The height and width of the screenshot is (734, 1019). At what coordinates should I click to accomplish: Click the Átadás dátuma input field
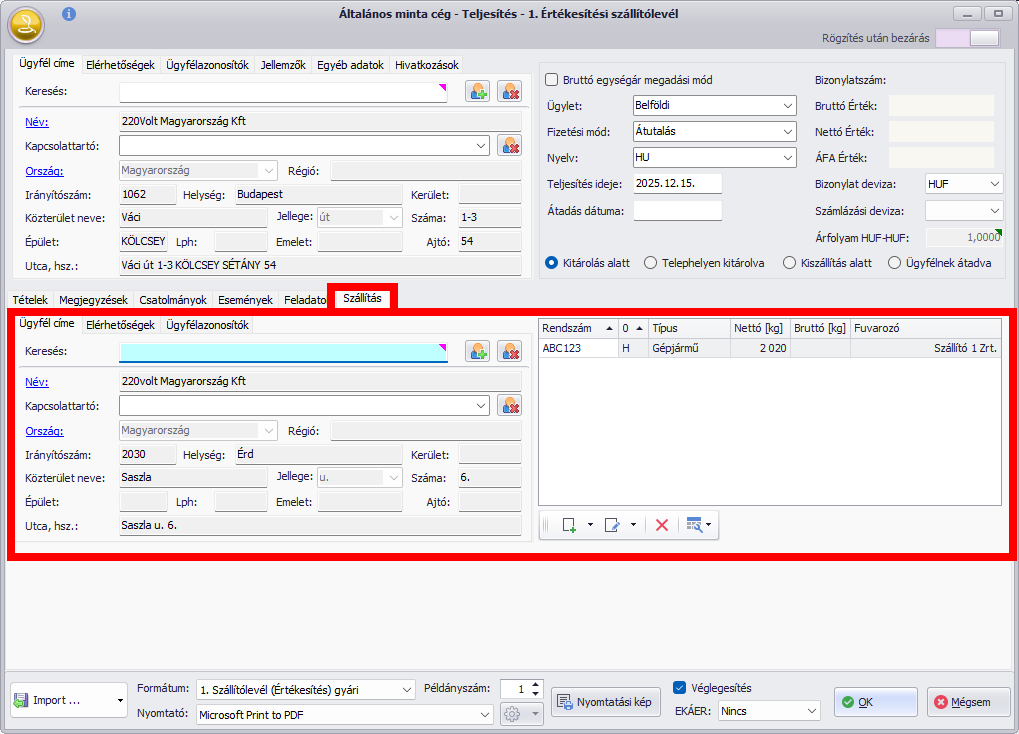coord(677,211)
